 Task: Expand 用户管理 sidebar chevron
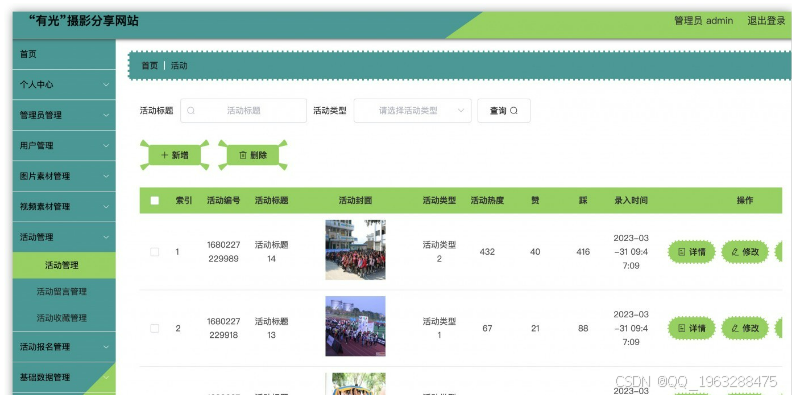106,145
